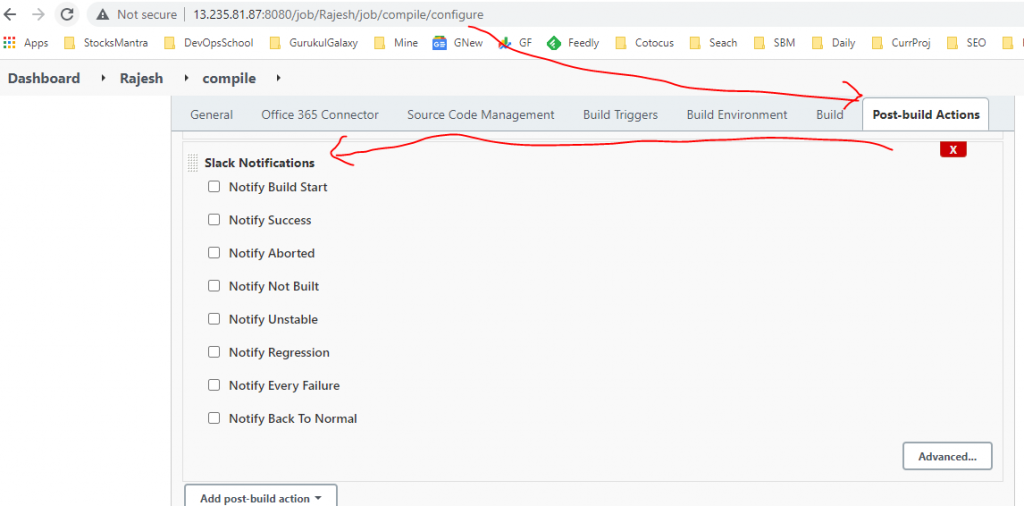Expand the arrow after compile breadcrumb
1024x506 pixels.
[x=277, y=78]
